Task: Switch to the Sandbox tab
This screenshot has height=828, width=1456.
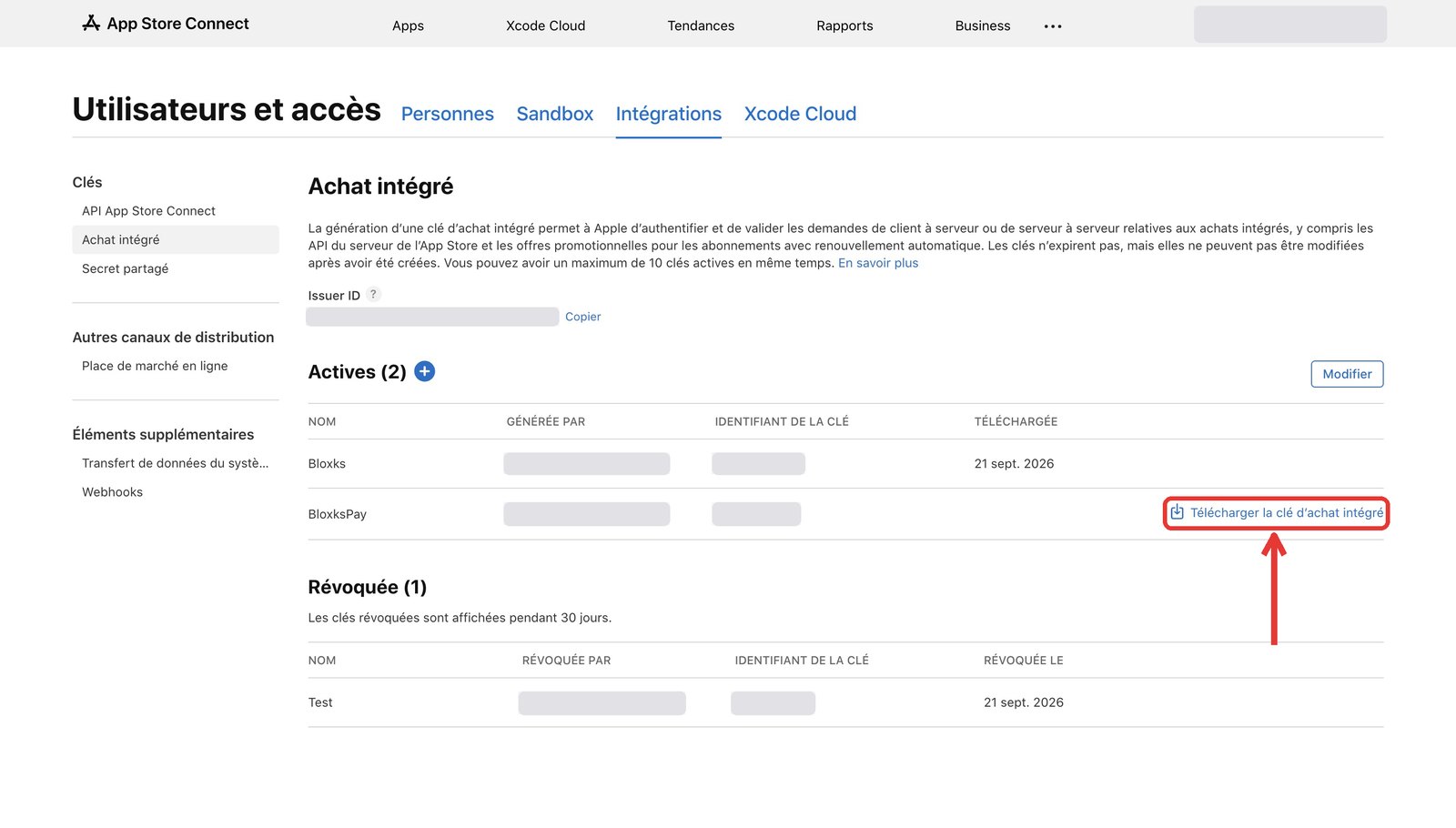Action: pyautogui.click(x=555, y=114)
